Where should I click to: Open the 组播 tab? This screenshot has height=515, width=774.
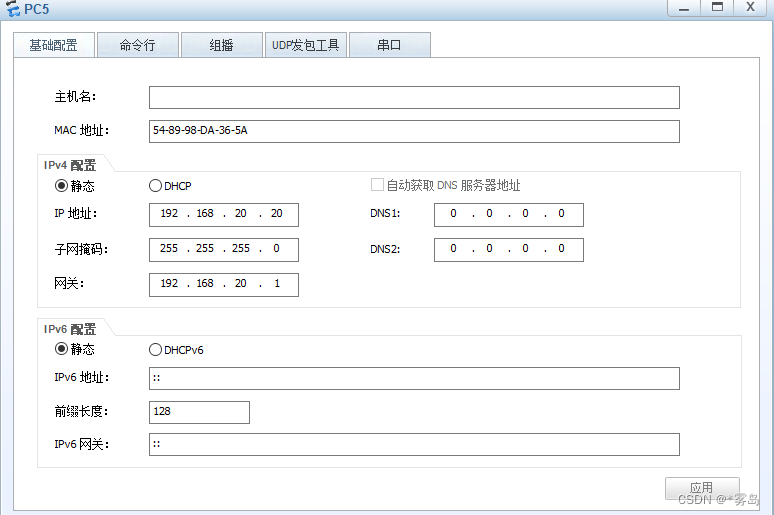pyautogui.click(x=222, y=45)
